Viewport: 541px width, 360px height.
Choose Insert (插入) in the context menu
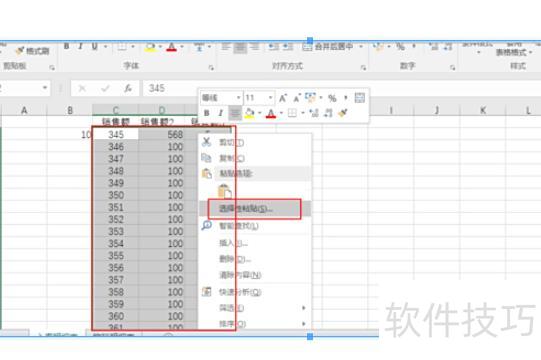(x=255, y=243)
